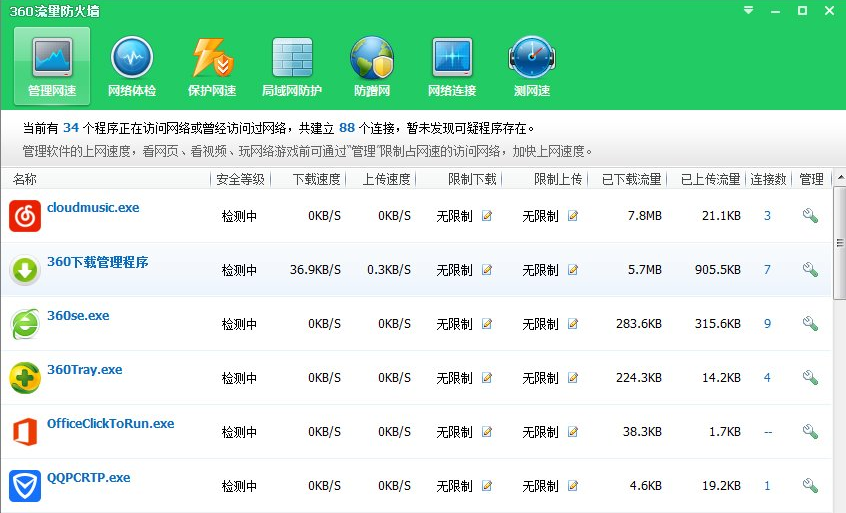Open the cloudmusic.exe name link
The height and width of the screenshot is (513, 846).
pos(93,208)
